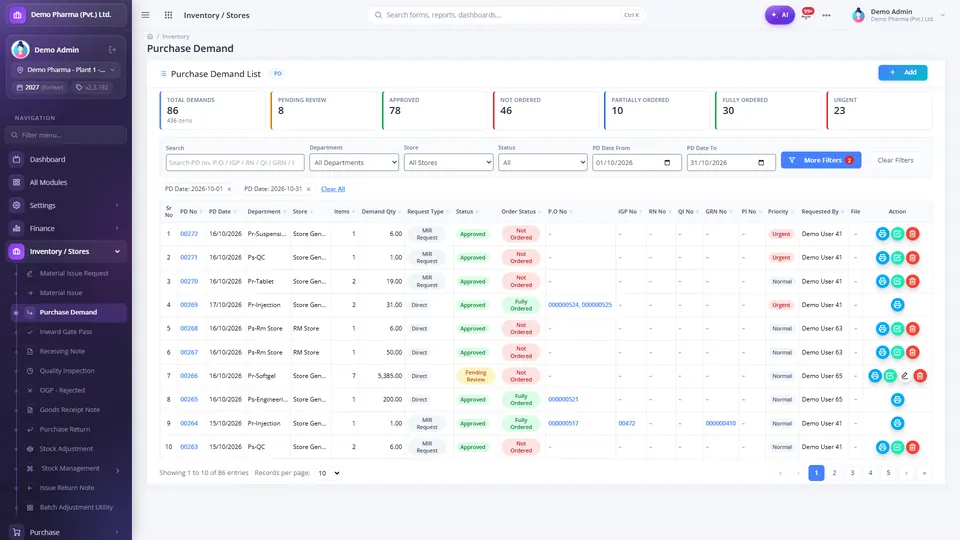This screenshot has height=540, width=960.
Task: Select the Pending Review summary card
Action: point(323,110)
